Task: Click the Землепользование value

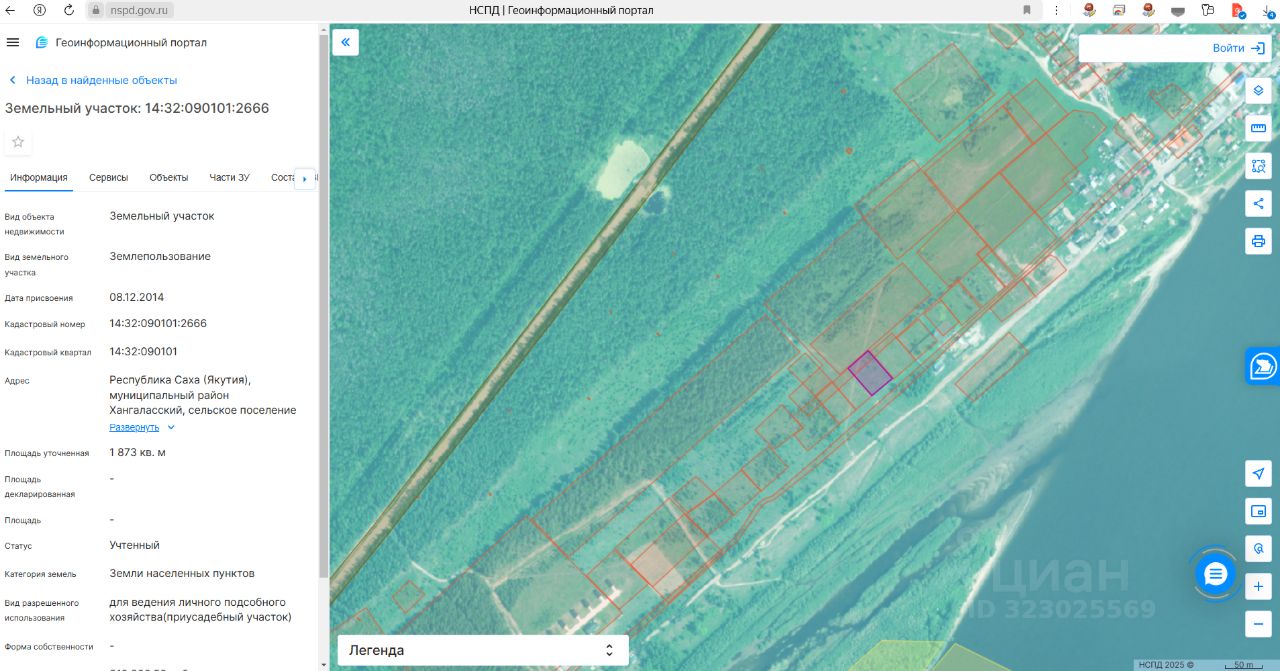Action: (160, 256)
